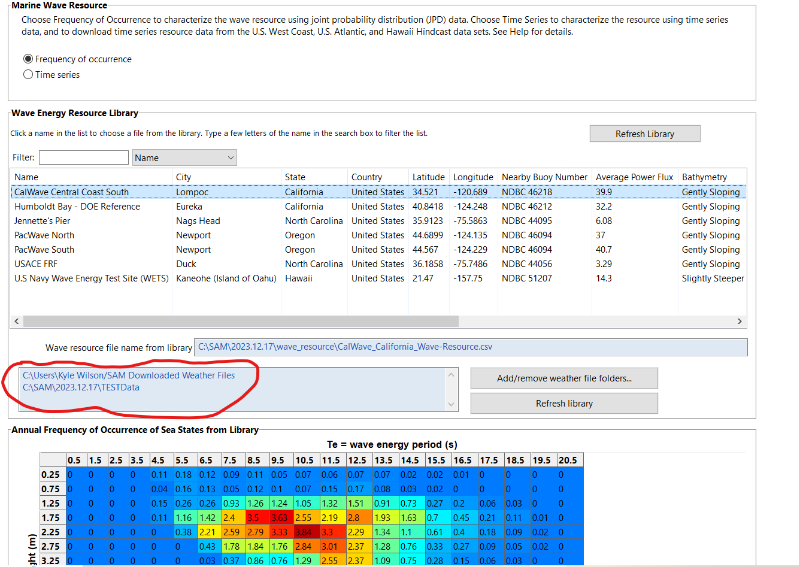The height and width of the screenshot is (567, 799).
Task: Click the folder list scroll up arrow
Action: tap(450, 375)
